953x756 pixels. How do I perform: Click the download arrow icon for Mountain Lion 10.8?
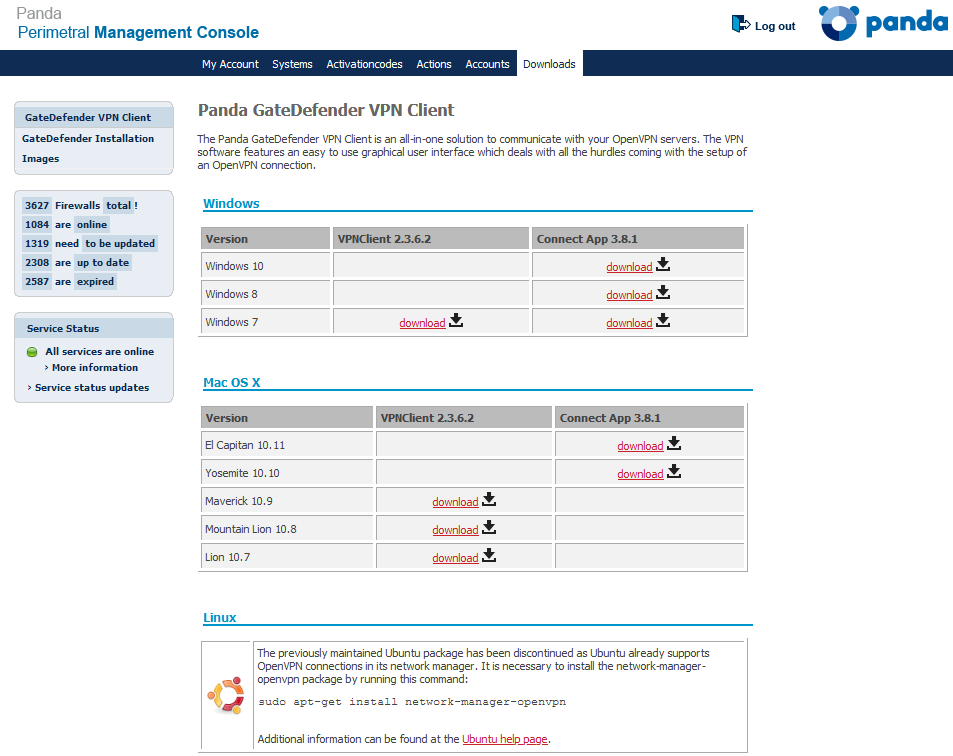tap(489, 527)
